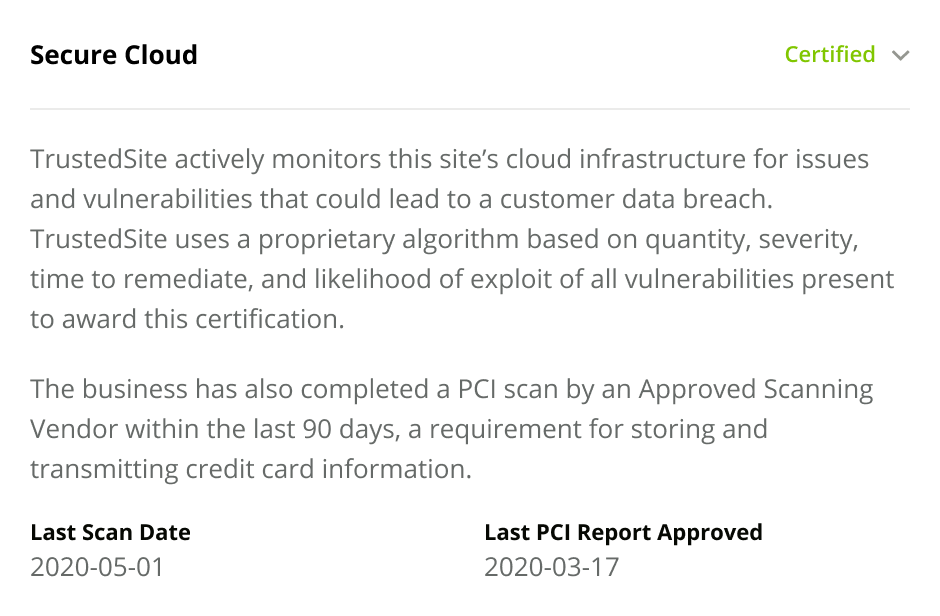Click the phrase 'transmitting credit card information.'
Screen dimensions: 940x616
[251, 470]
